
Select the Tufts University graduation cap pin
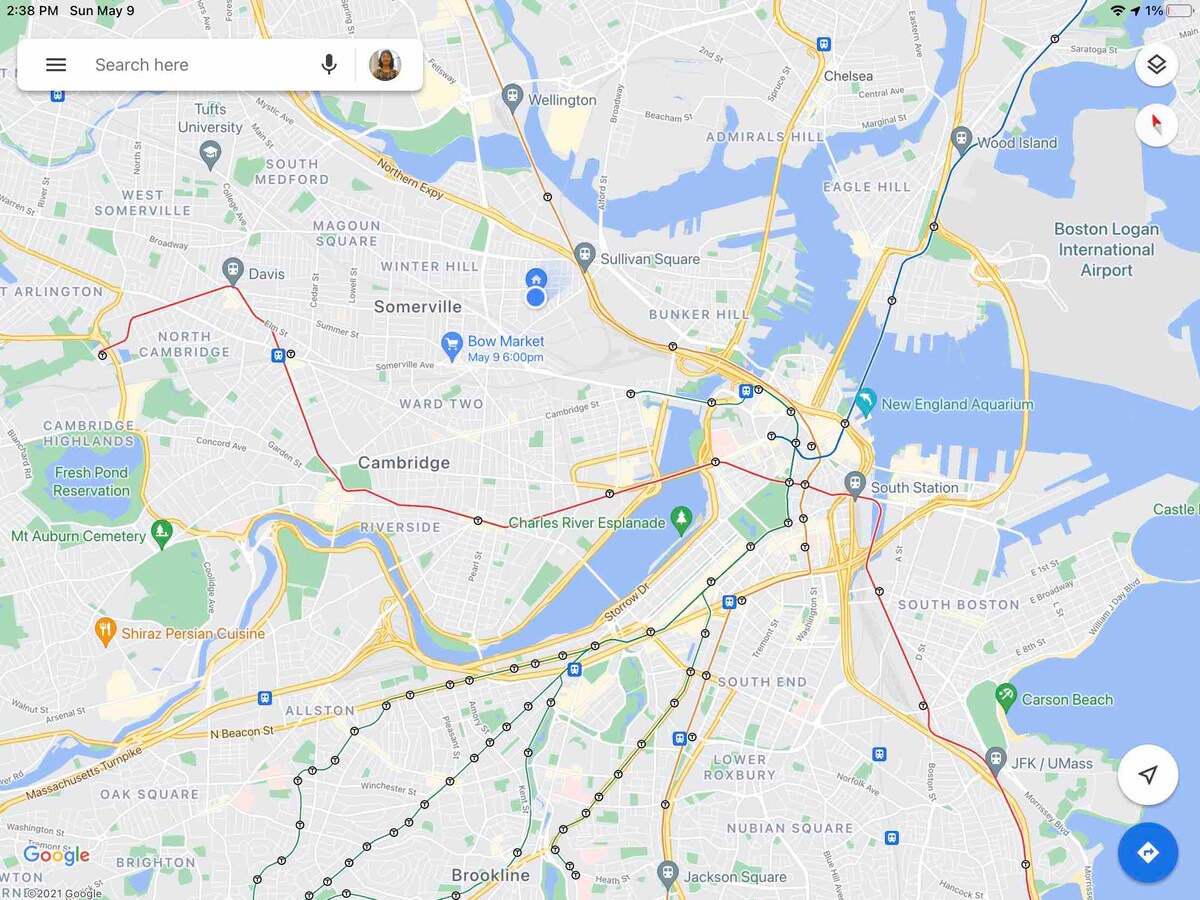(210, 154)
